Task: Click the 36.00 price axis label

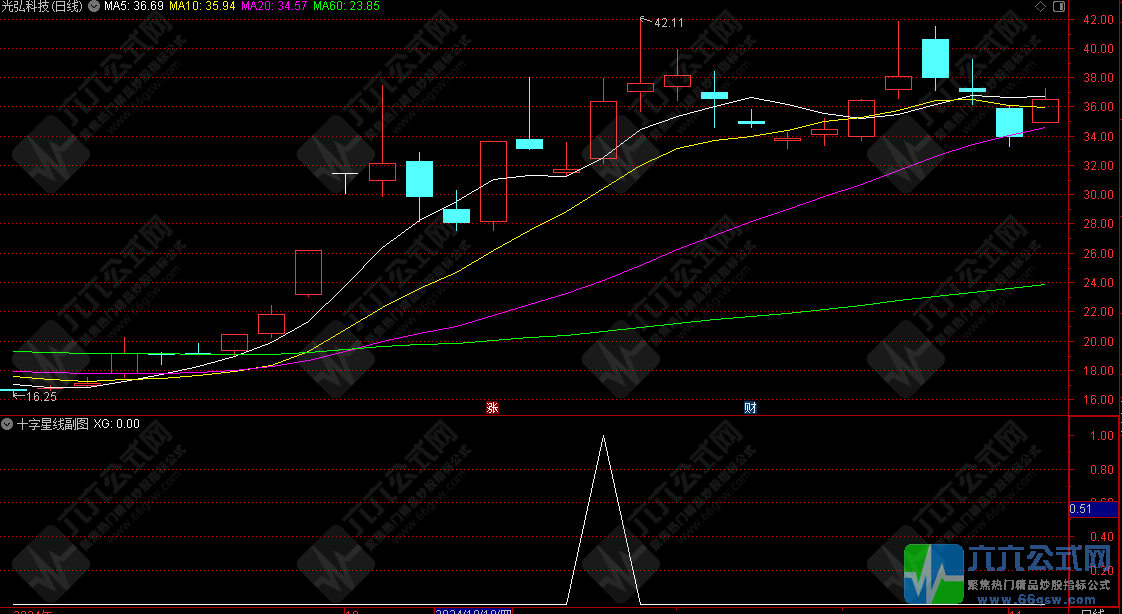Action: coord(1098,107)
